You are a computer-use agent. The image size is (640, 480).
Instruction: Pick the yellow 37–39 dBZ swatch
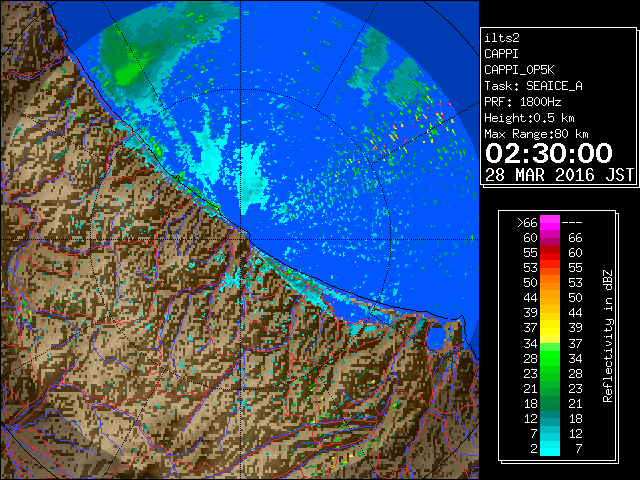(550, 328)
